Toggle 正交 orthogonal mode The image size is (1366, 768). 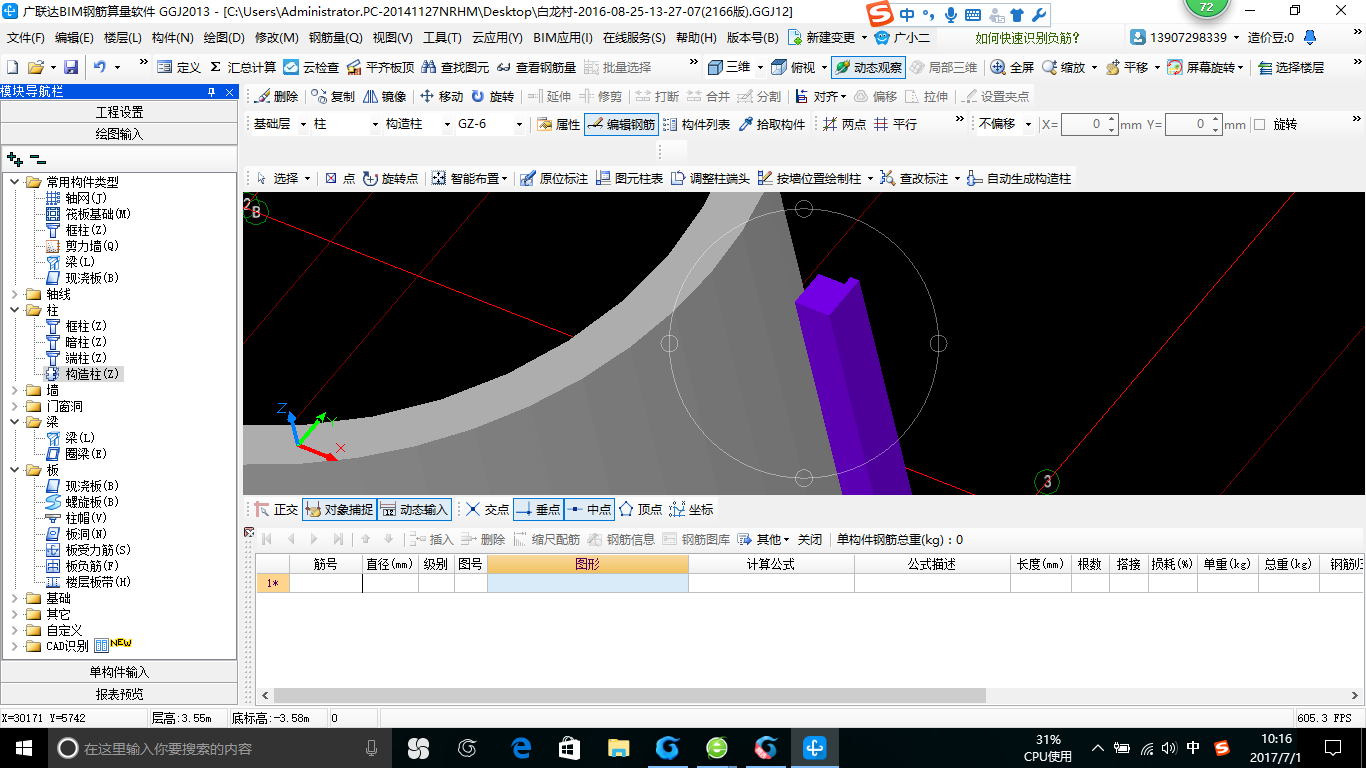point(276,509)
